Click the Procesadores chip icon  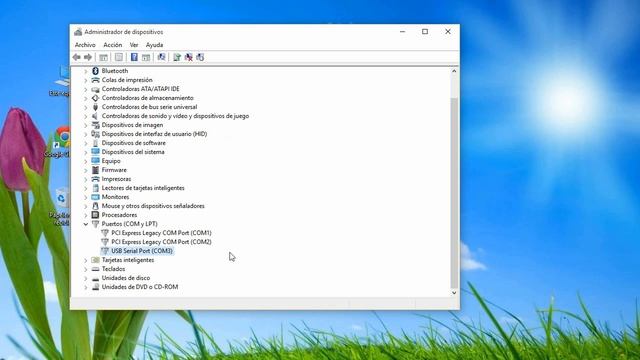95,215
